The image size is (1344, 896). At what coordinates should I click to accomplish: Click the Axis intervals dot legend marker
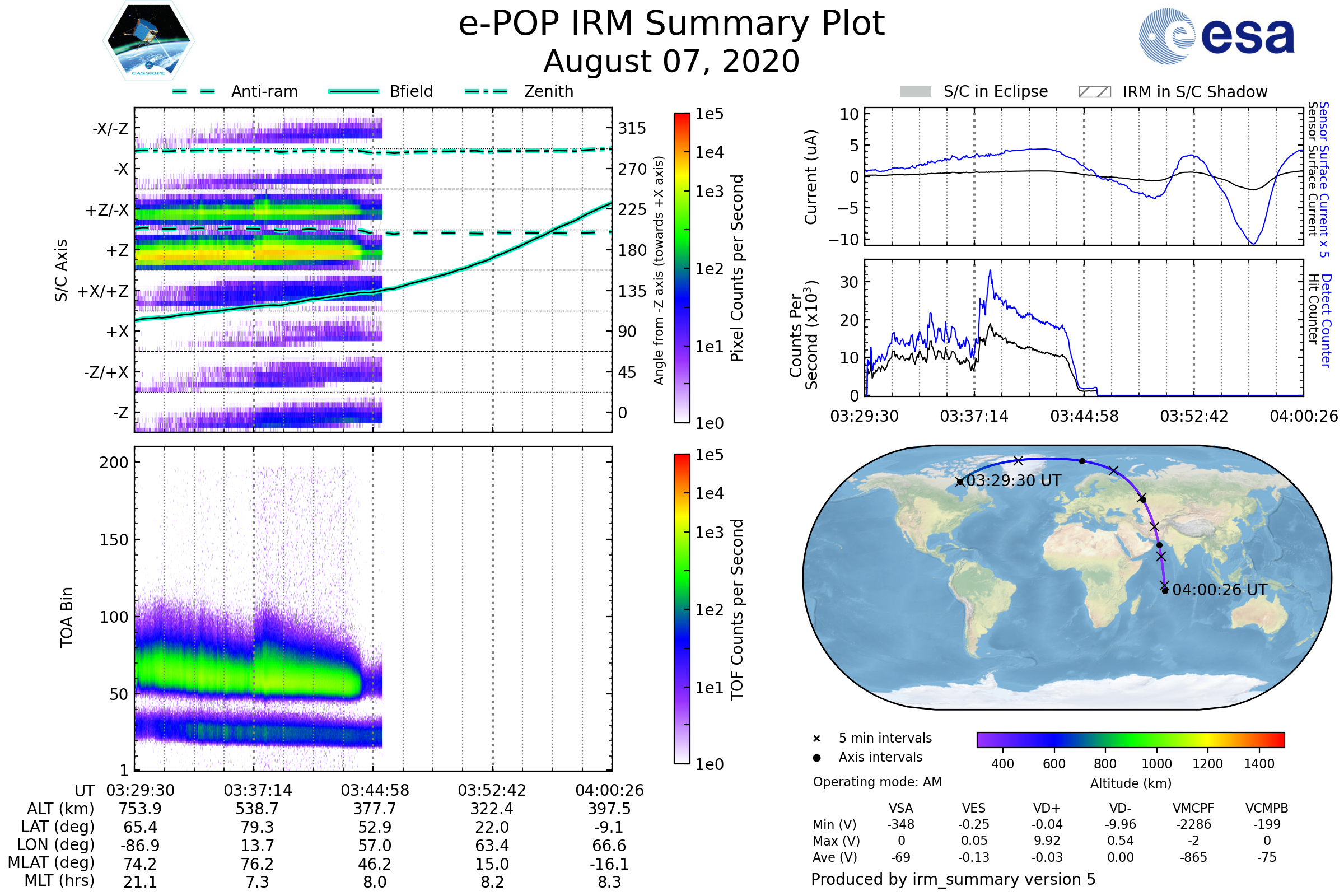tap(816, 758)
